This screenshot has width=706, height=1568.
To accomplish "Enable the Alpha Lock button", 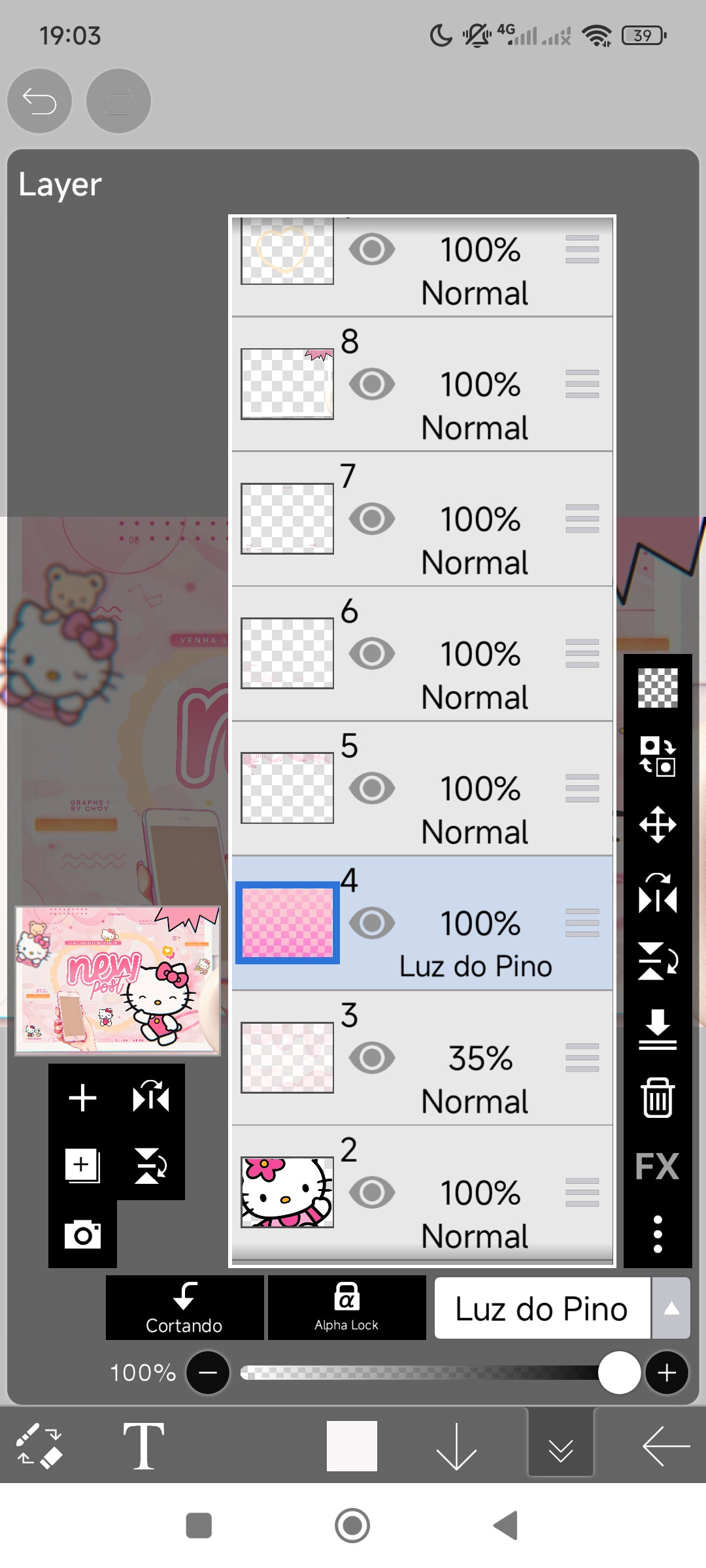I will point(346,1307).
